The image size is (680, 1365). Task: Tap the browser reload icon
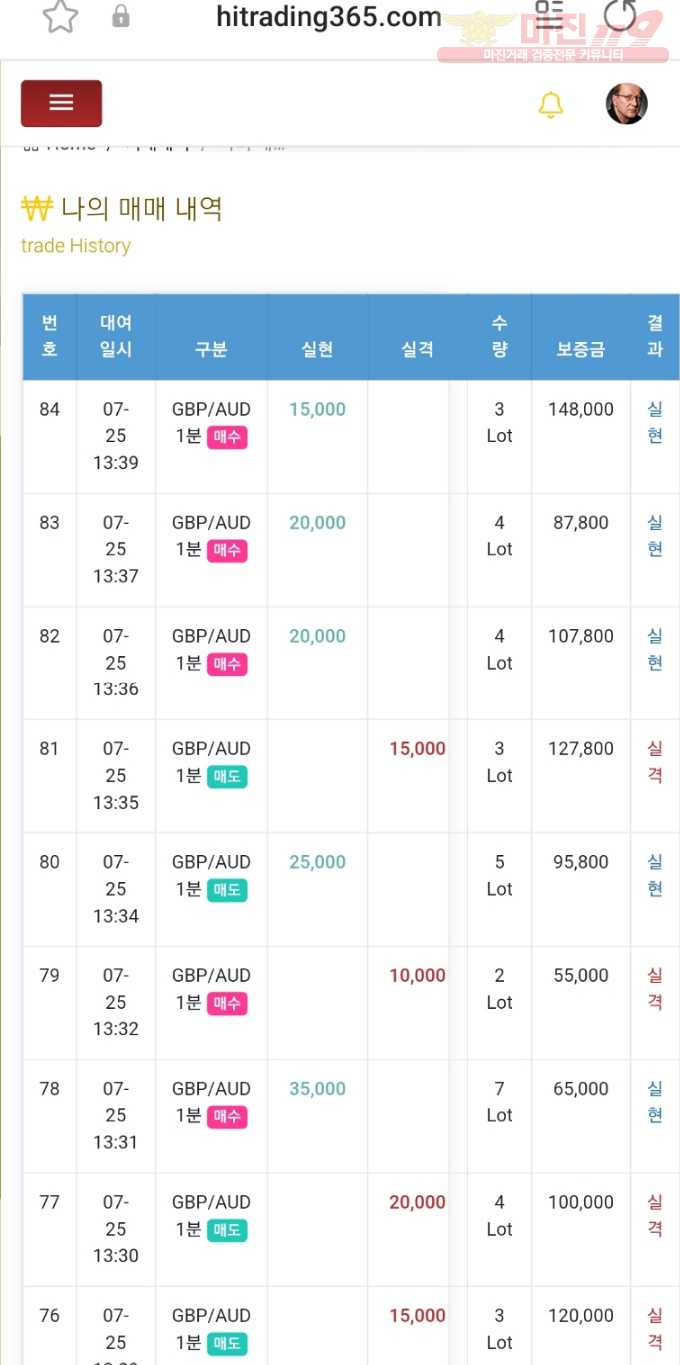click(x=620, y=15)
